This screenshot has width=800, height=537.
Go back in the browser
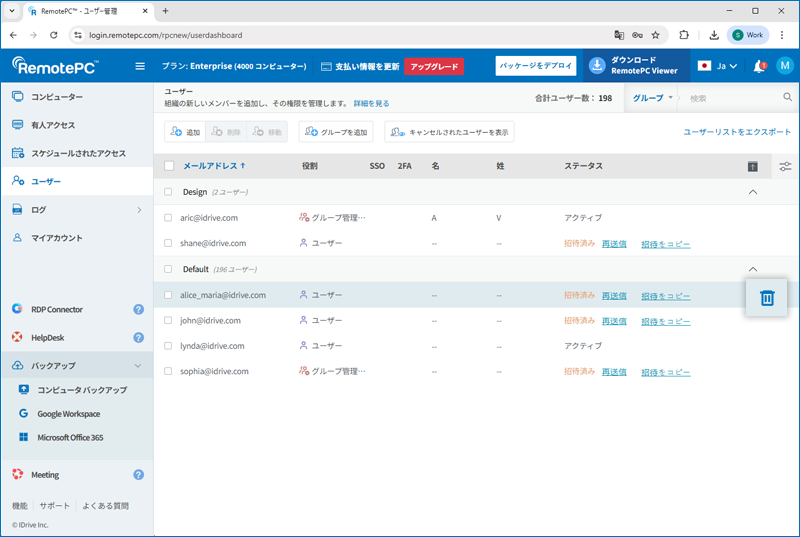[13, 35]
